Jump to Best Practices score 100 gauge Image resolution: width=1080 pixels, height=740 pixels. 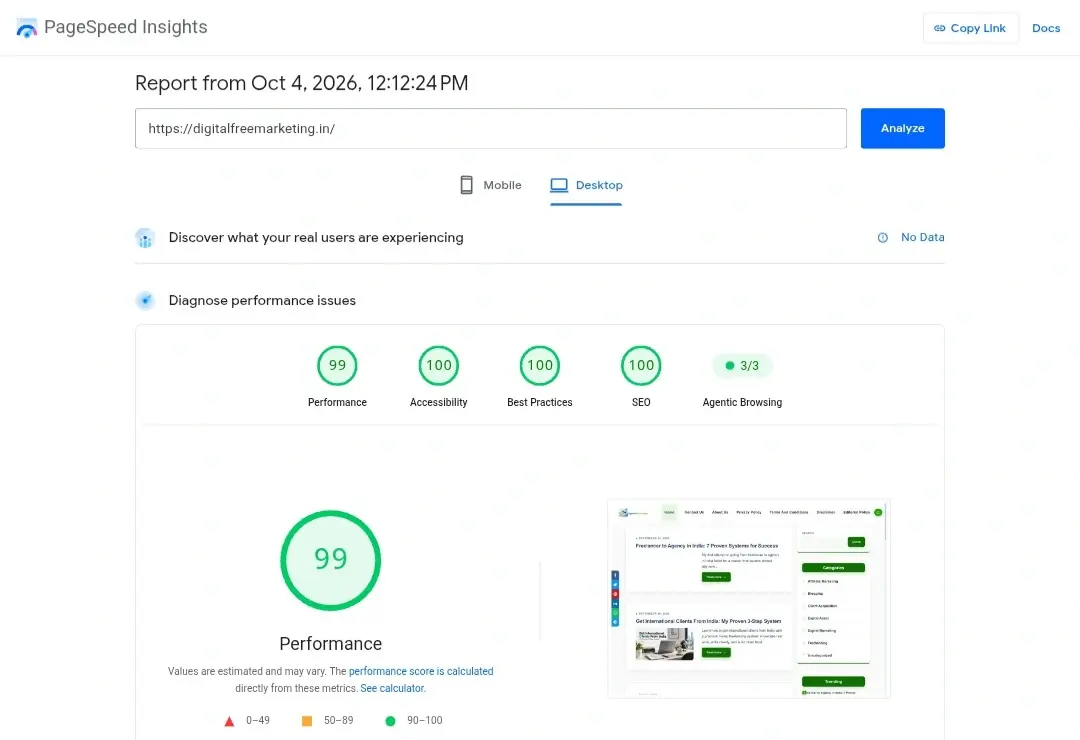[x=539, y=365]
